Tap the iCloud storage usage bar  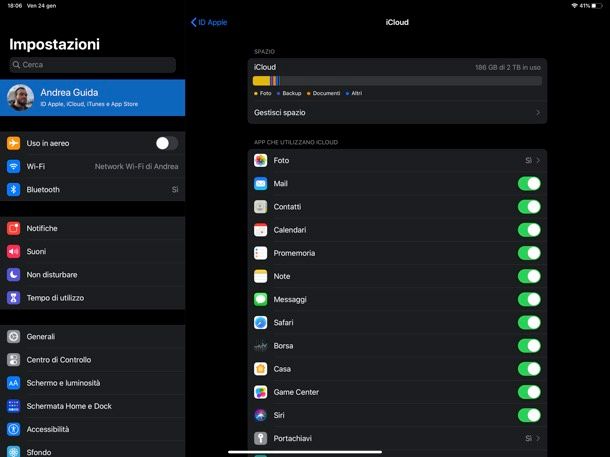pos(397,81)
